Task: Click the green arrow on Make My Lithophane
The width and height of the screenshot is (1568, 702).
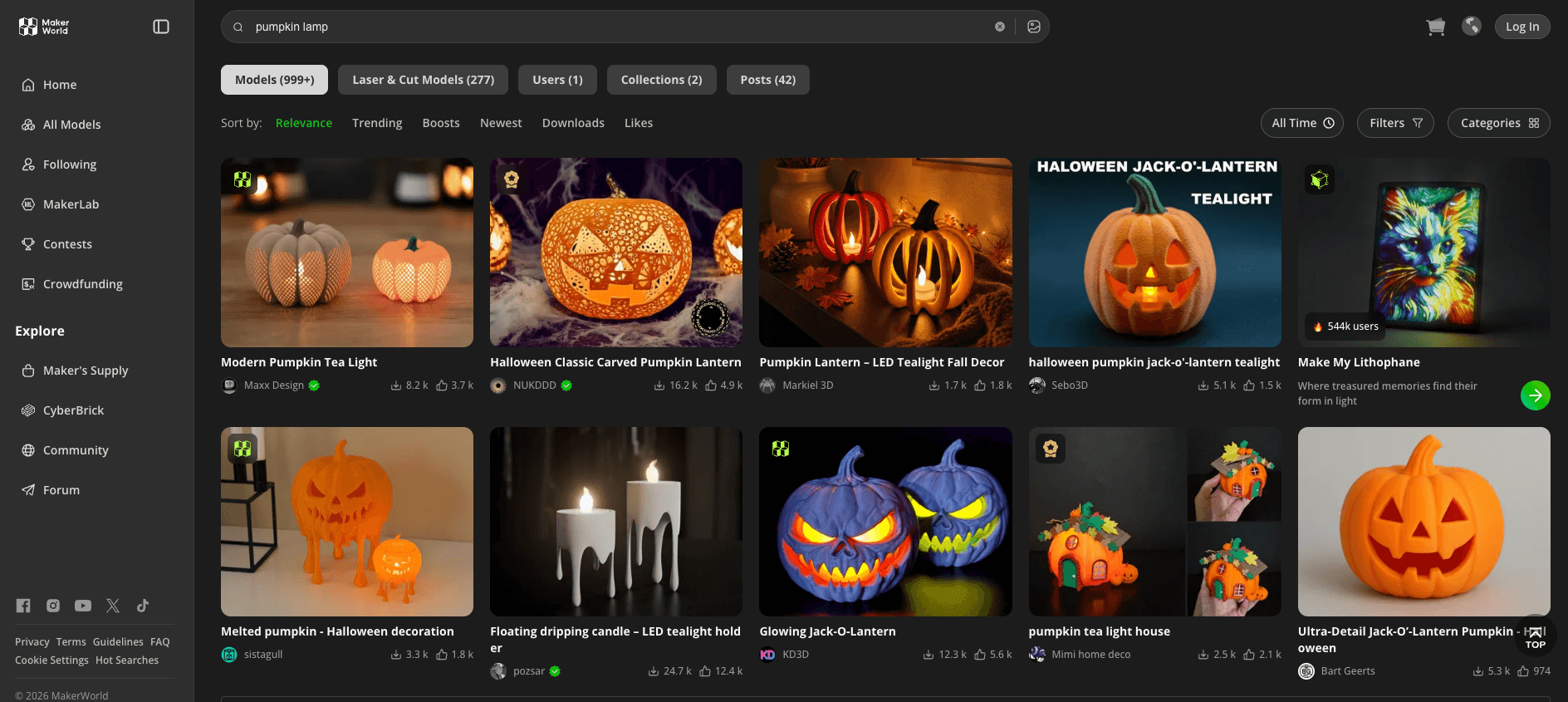Action: [x=1536, y=395]
